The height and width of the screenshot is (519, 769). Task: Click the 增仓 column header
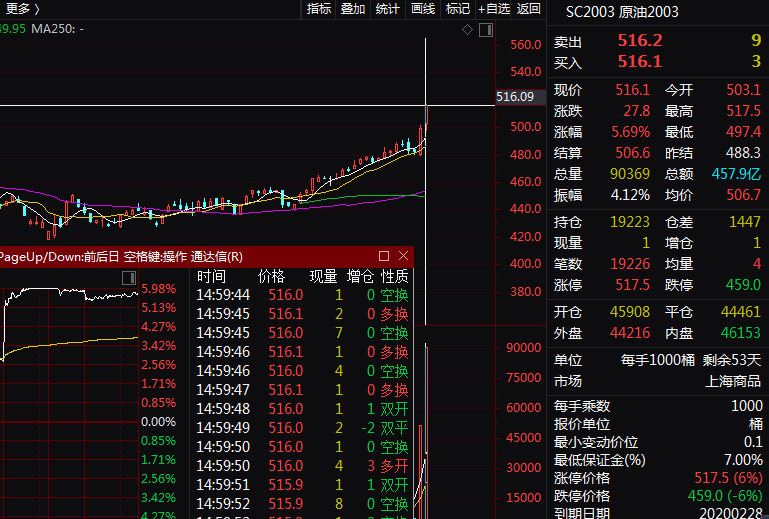click(360, 277)
